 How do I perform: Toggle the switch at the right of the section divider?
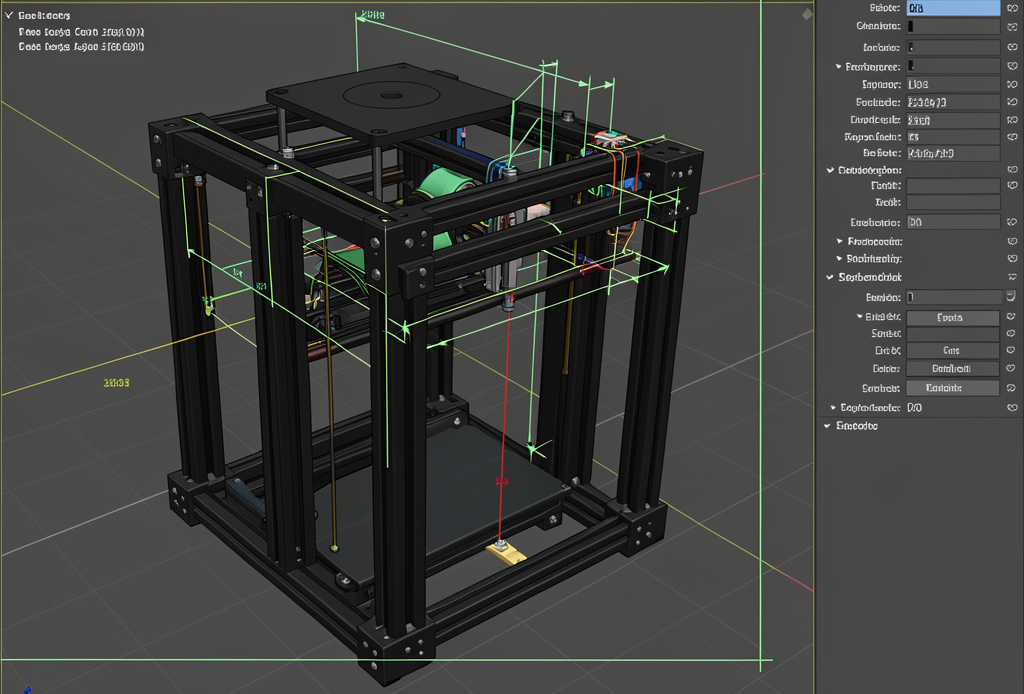pyautogui.click(x=1015, y=277)
